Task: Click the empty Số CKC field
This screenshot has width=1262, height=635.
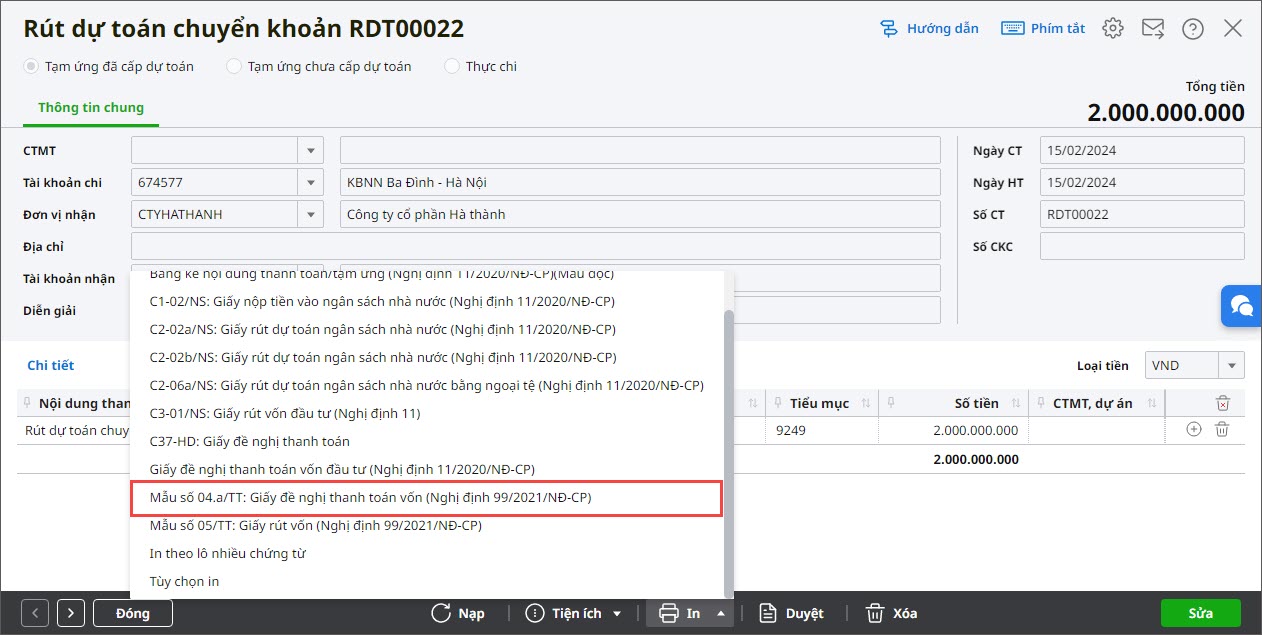Action: (x=1142, y=247)
